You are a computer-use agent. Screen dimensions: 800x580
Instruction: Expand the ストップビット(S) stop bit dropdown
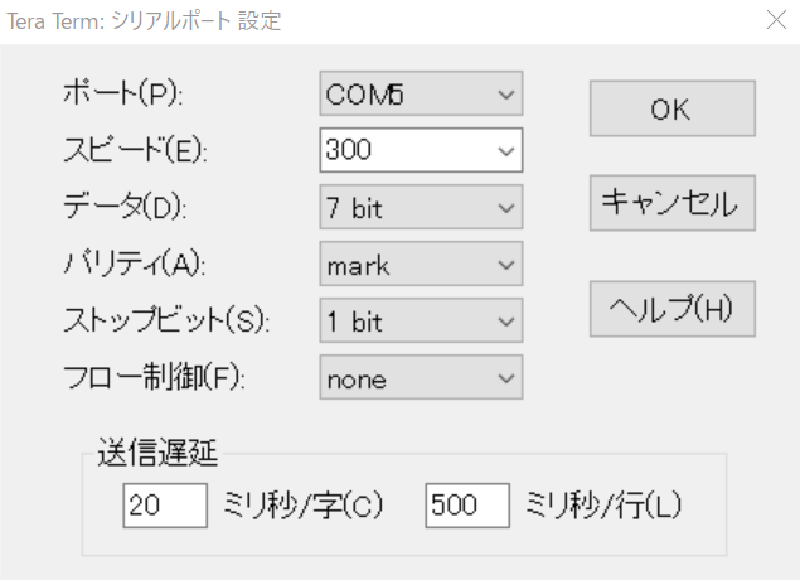coord(420,321)
